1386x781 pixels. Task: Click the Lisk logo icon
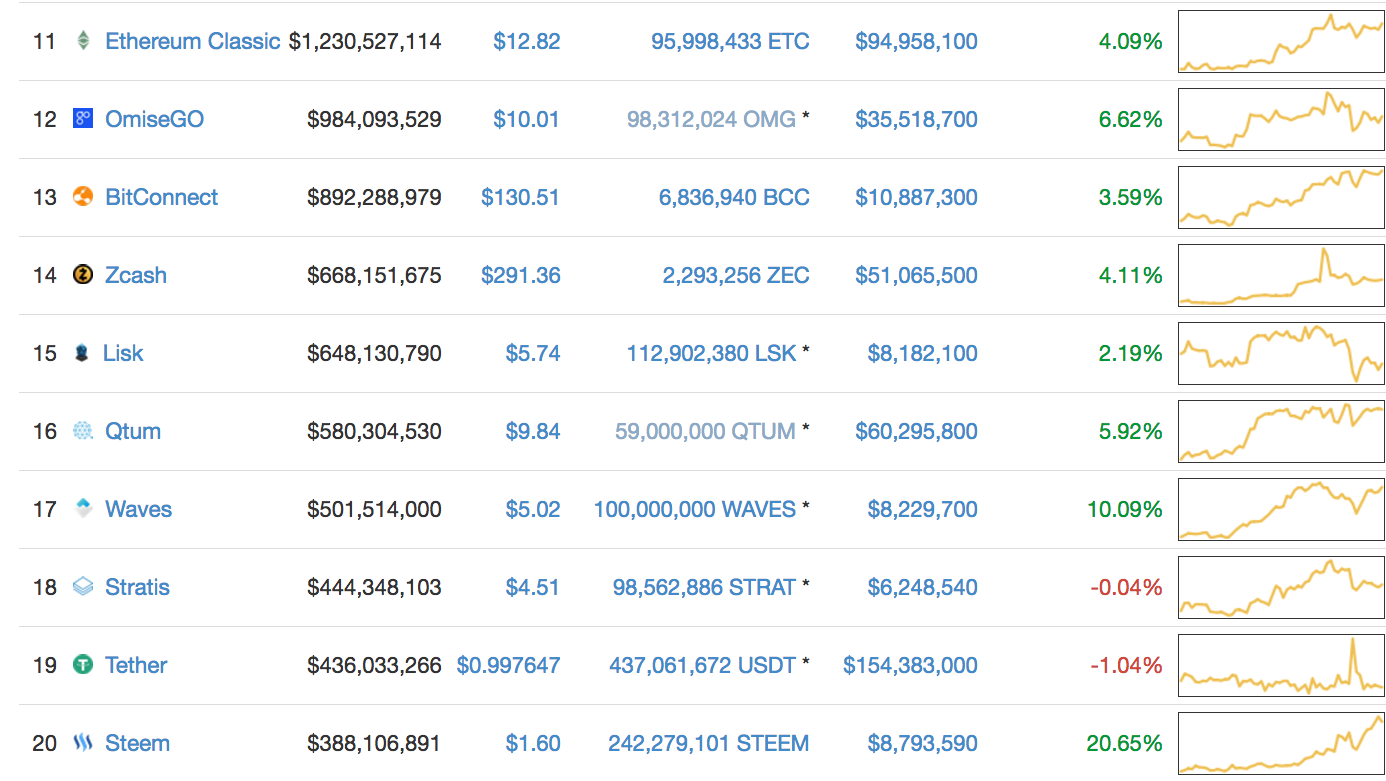click(82, 353)
